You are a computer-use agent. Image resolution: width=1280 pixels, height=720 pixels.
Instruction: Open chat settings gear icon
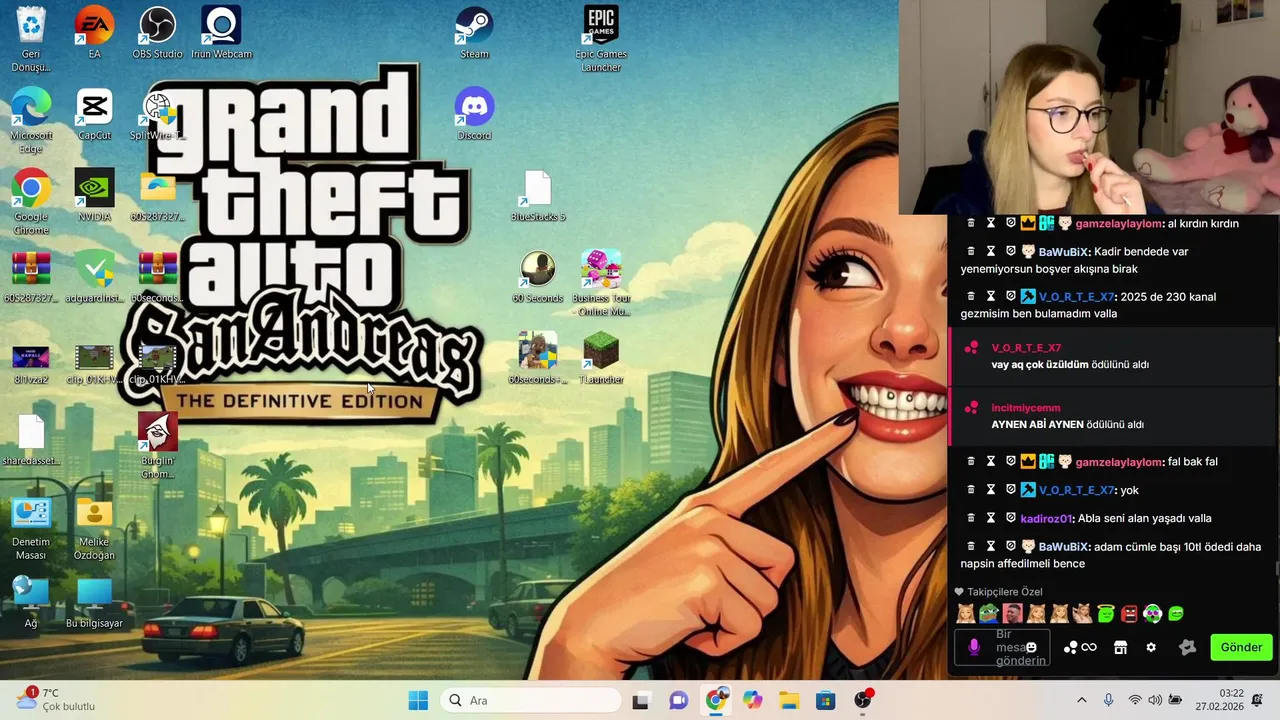[x=1151, y=647]
